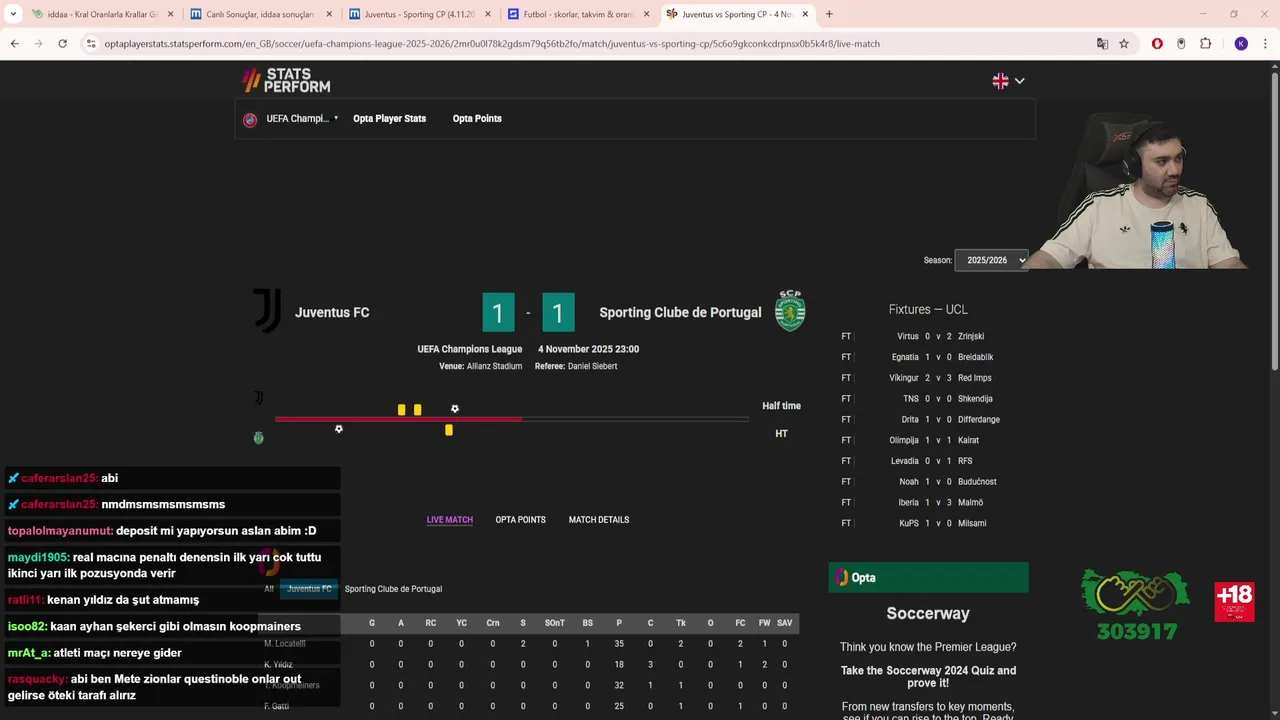Image resolution: width=1280 pixels, height=720 pixels.
Task: Expand the language chevron next to flag
Action: (1019, 81)
